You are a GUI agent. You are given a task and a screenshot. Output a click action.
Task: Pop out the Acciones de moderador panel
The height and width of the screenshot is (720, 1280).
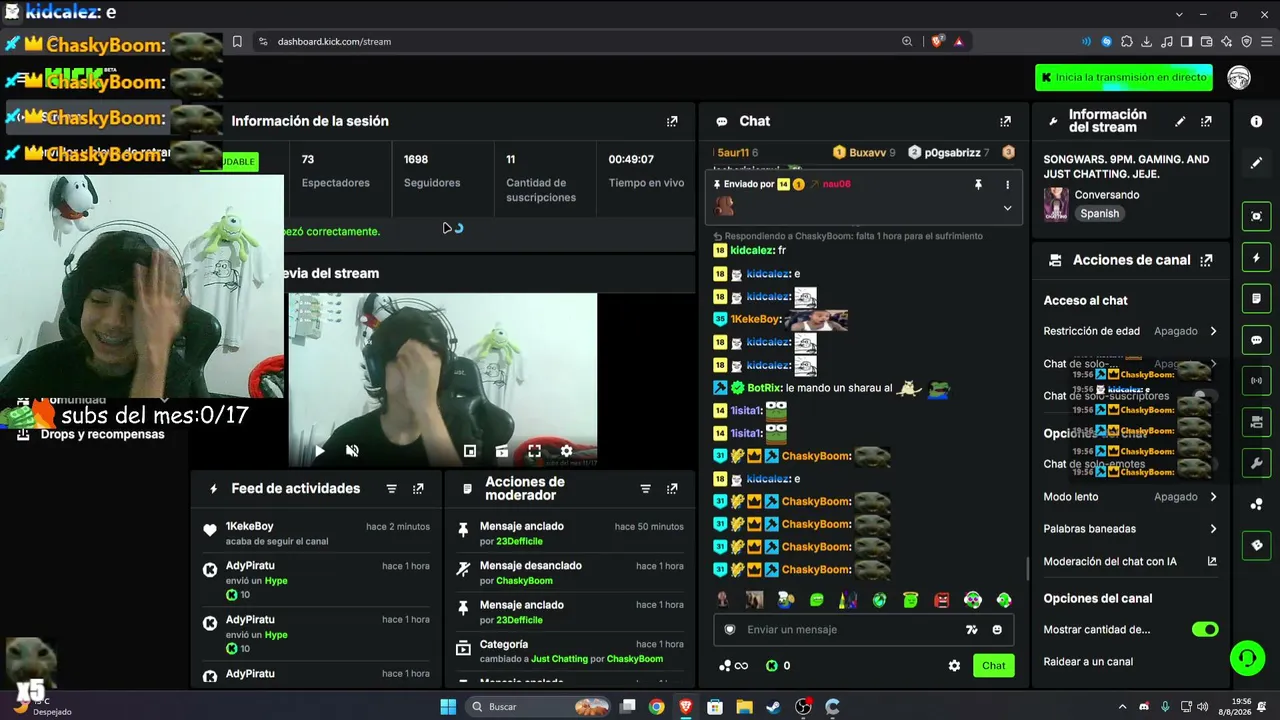pyautogui.click(x=672, y=489)
